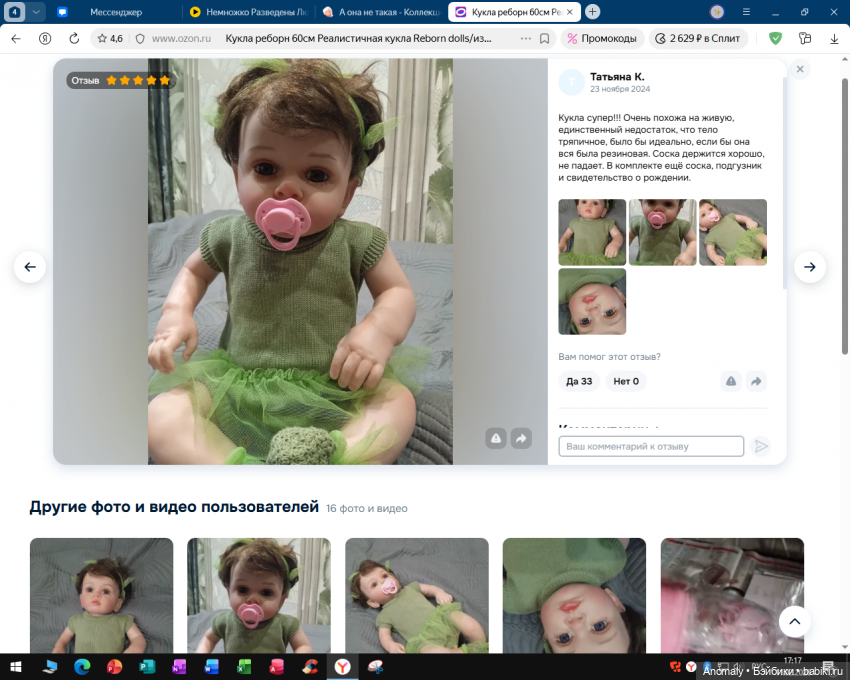Bookmark this page in the address bar

pyautogui.click(x=544, y=38)
